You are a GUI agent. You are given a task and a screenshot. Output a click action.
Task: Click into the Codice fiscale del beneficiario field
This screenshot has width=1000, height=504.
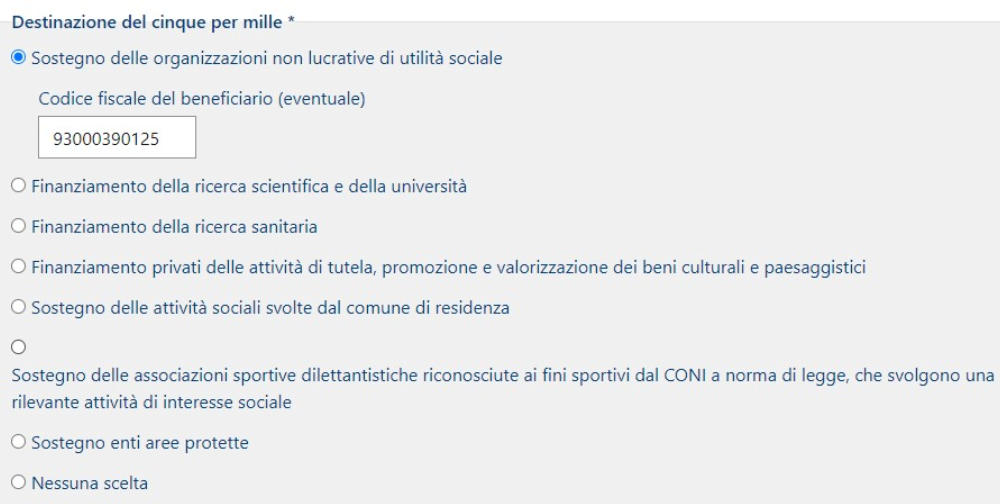tap(117, 137)
